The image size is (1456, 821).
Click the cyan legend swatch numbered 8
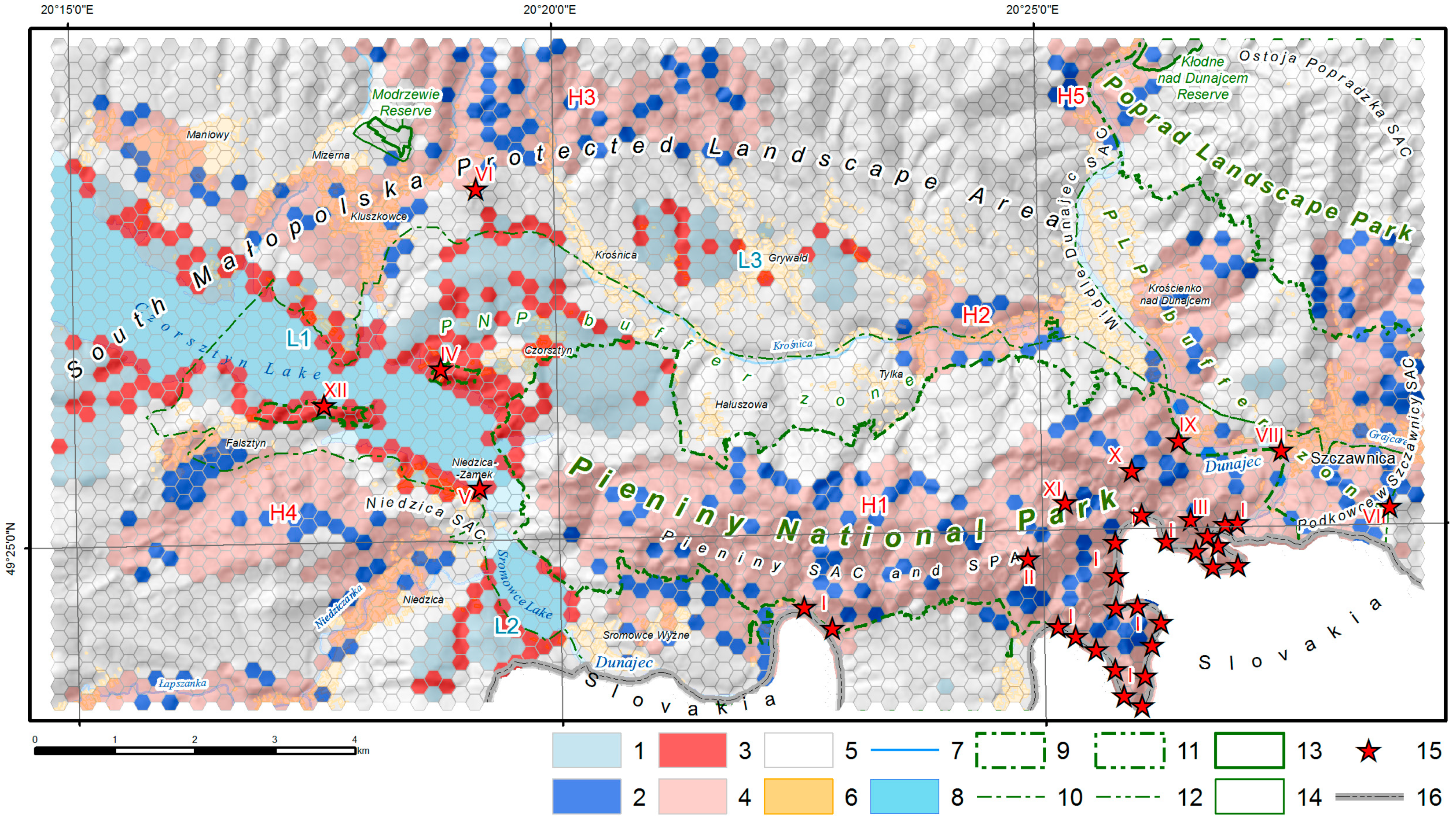click(x=904, y=797)
